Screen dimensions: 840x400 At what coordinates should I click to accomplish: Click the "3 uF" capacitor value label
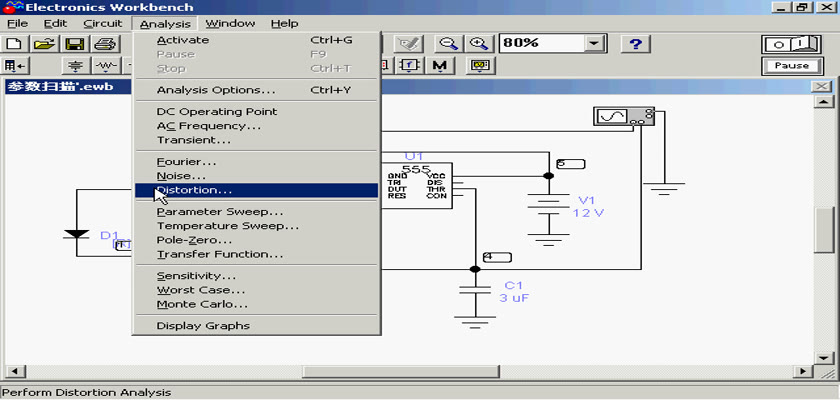pyautogui.click(x=514, y=298)
